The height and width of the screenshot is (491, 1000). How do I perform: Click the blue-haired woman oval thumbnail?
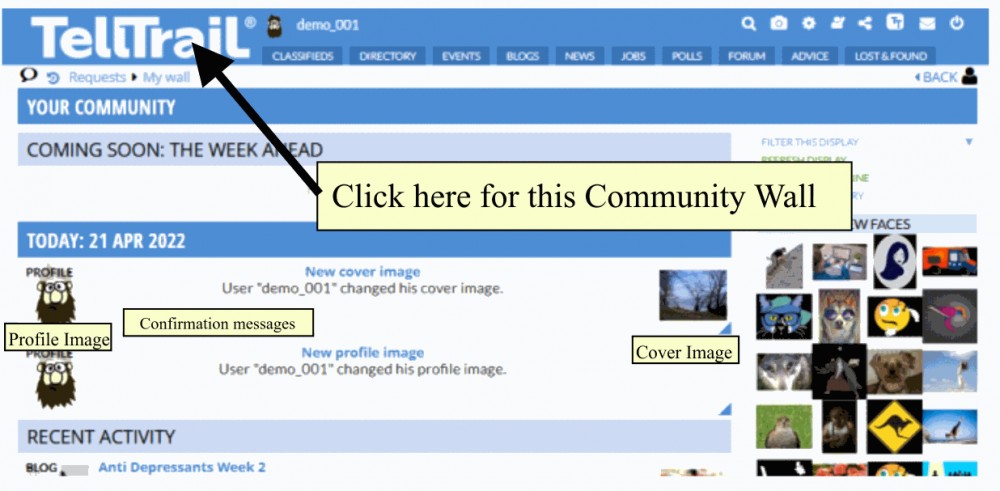pos(894,261)
